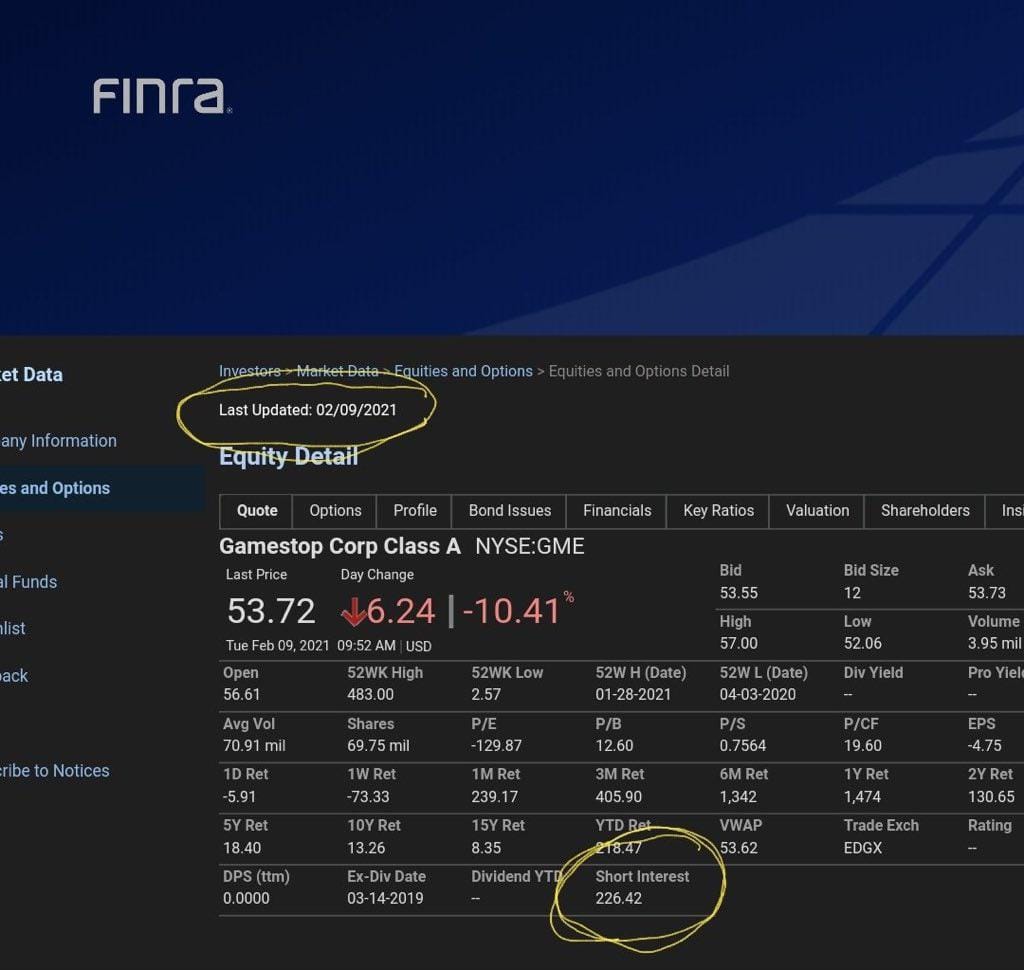Click Gamestop Corp Class A title
The width and height of the screenshot is (1024, 970).
point(340,546)
